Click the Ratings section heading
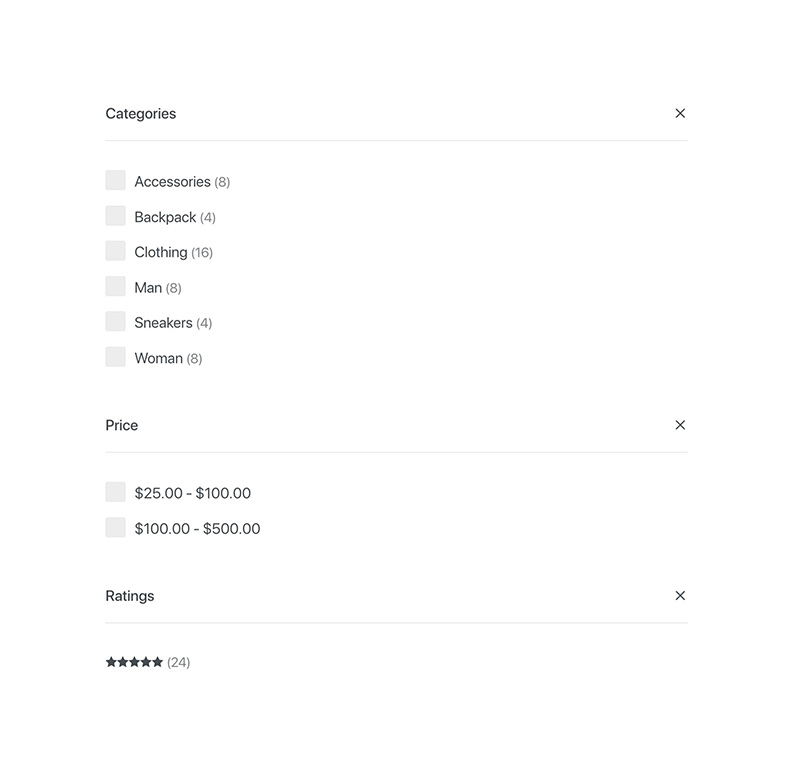800x778 pixels. pos(130,596)
